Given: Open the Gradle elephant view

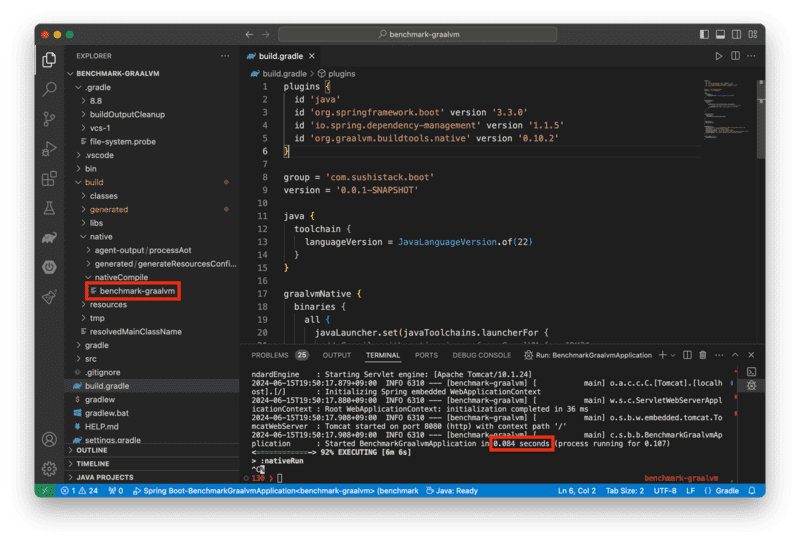Looking at the screenshot, I should 49,237.
